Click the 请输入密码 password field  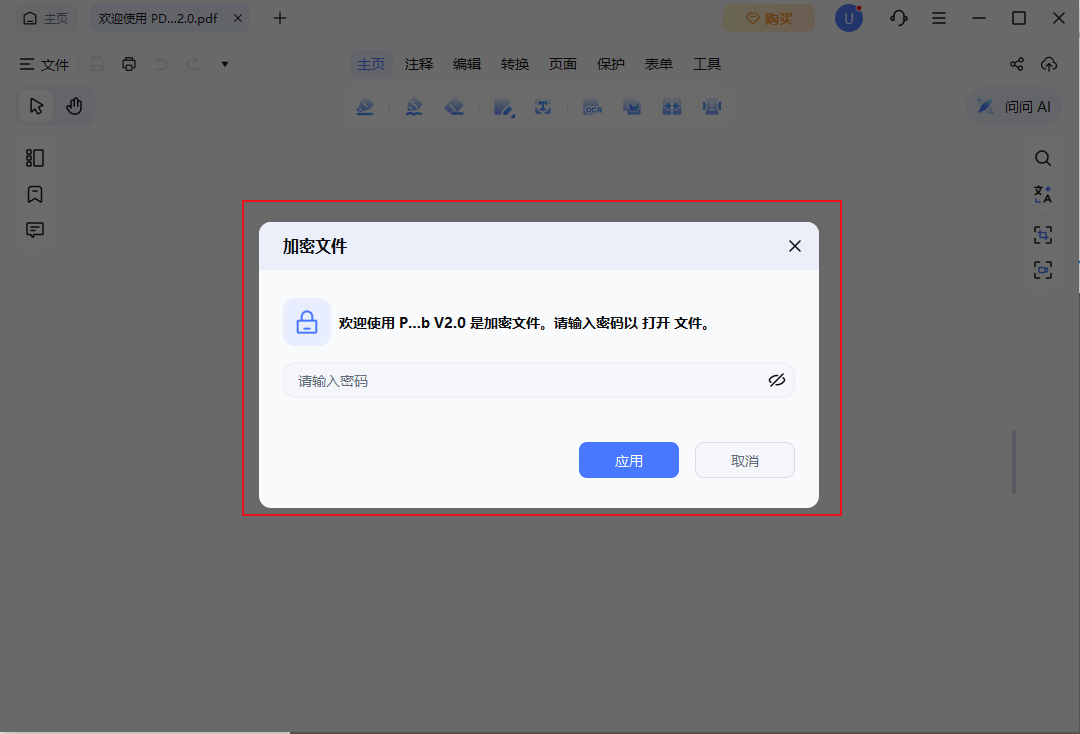[x=539, y=380]
